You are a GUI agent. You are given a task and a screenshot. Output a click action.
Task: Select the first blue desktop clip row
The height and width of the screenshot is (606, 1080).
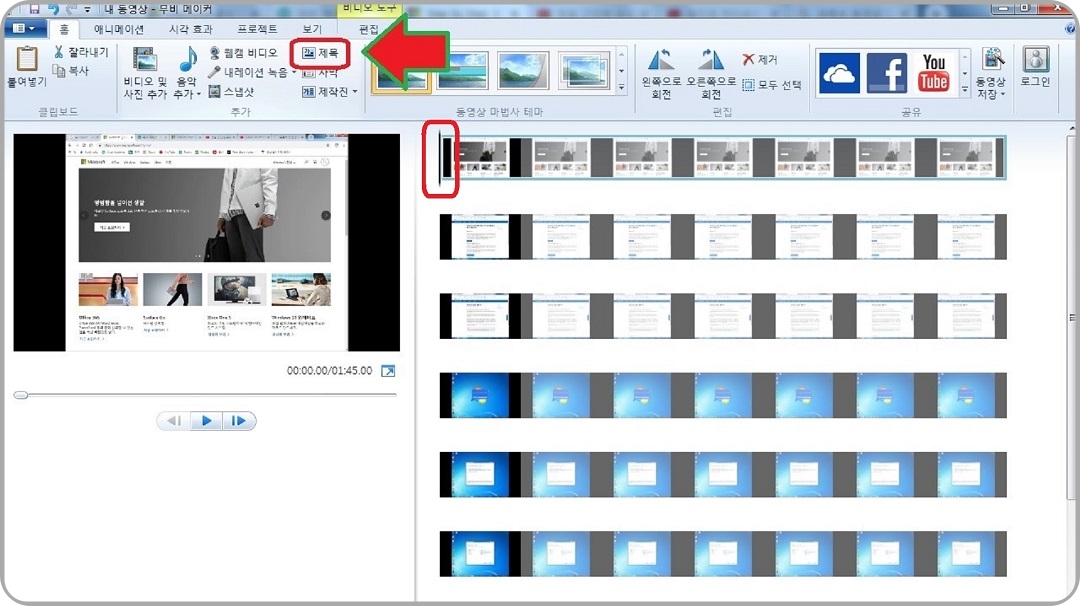click(723, 395)
